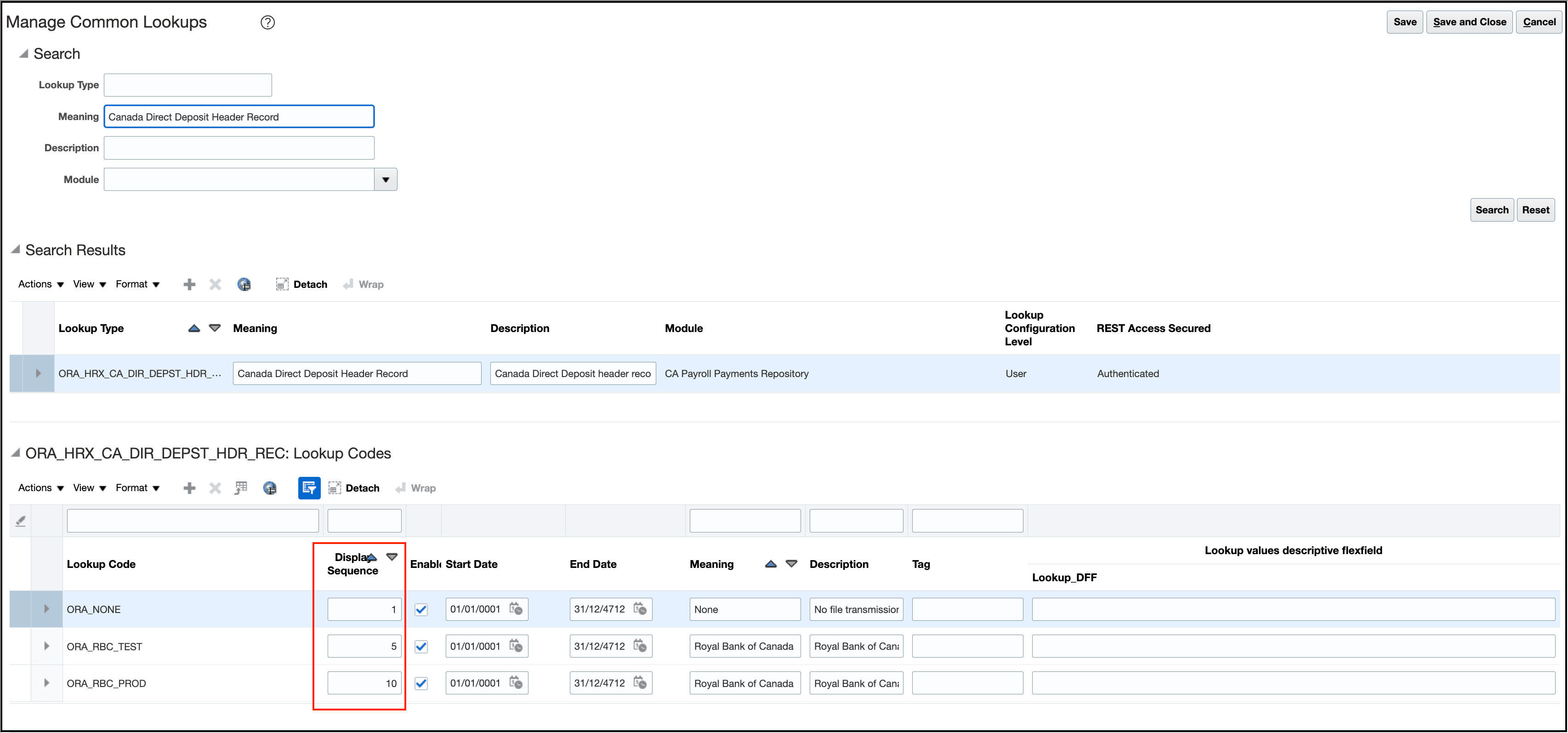Click the Lookup Codes Description filter field
The width and height of the screenshot is (1568, 733).
pyautogui.click(x=857, y=521)
